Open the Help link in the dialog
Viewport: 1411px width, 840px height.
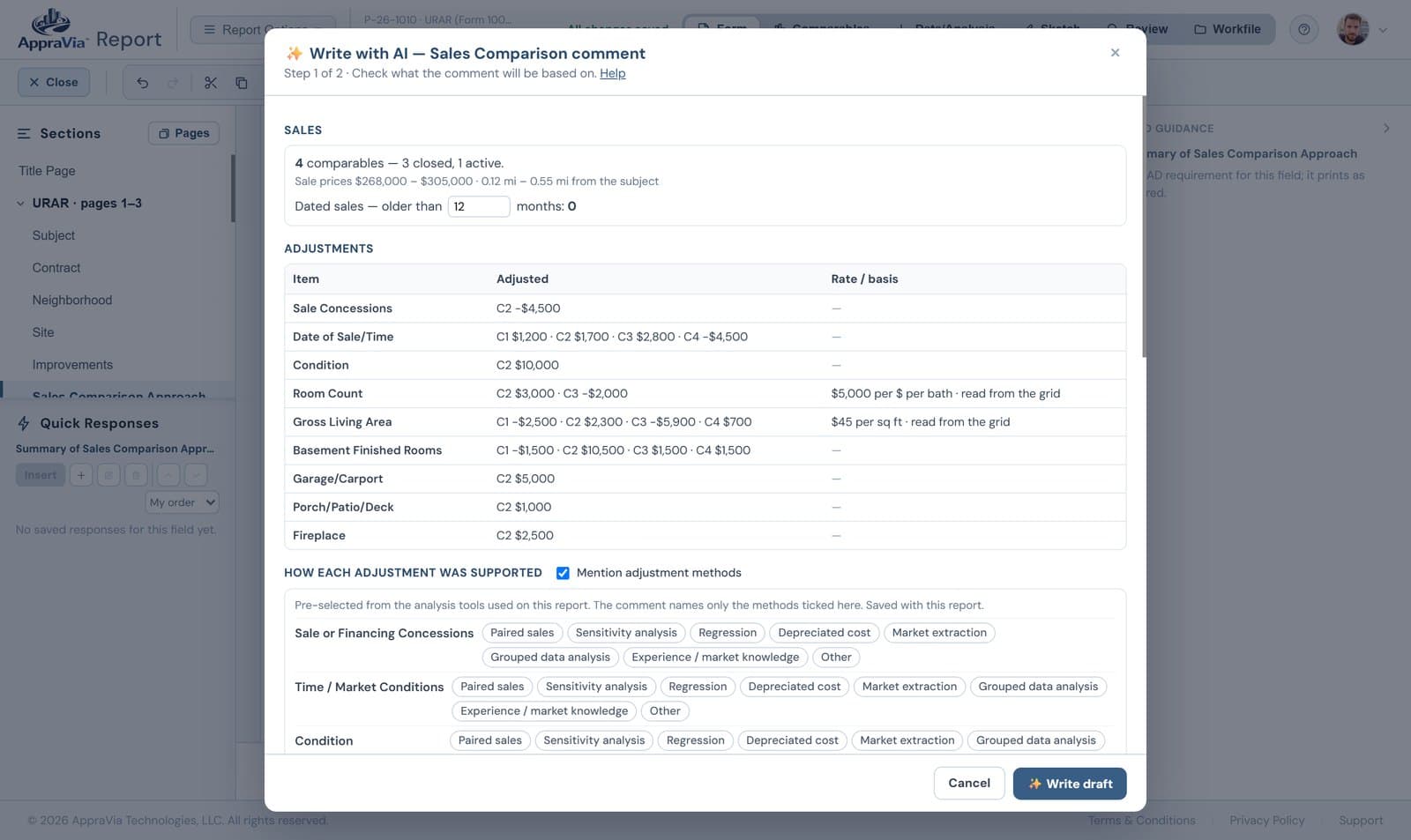point(612,73)
